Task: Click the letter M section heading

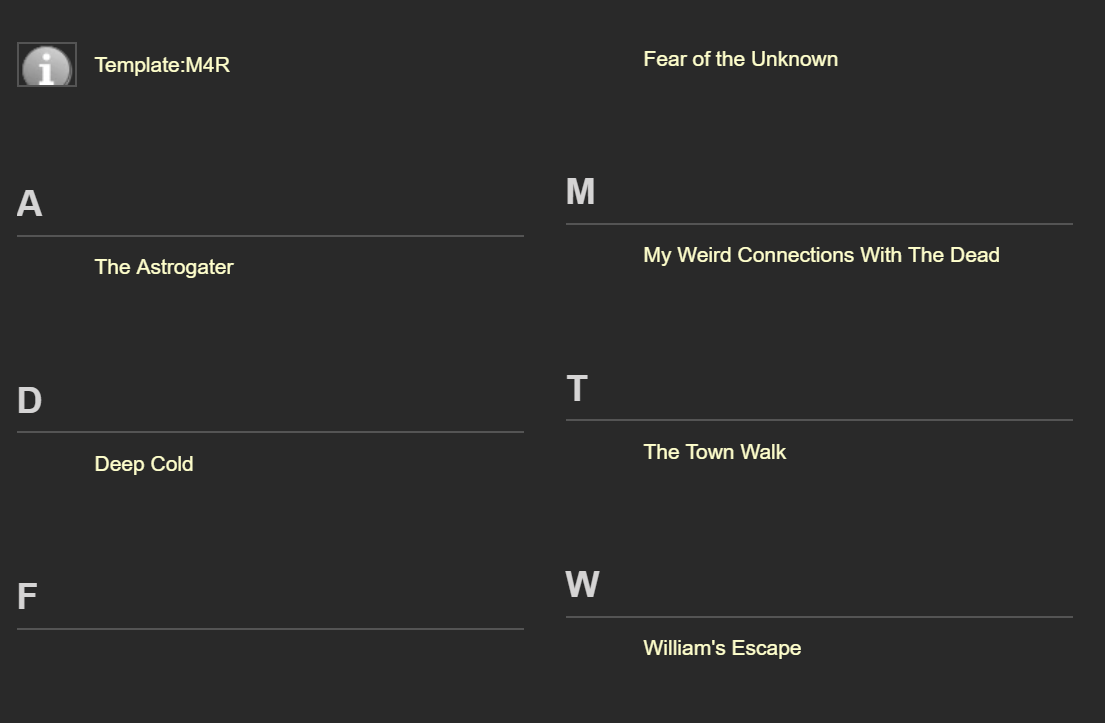Action: point(581,192)
